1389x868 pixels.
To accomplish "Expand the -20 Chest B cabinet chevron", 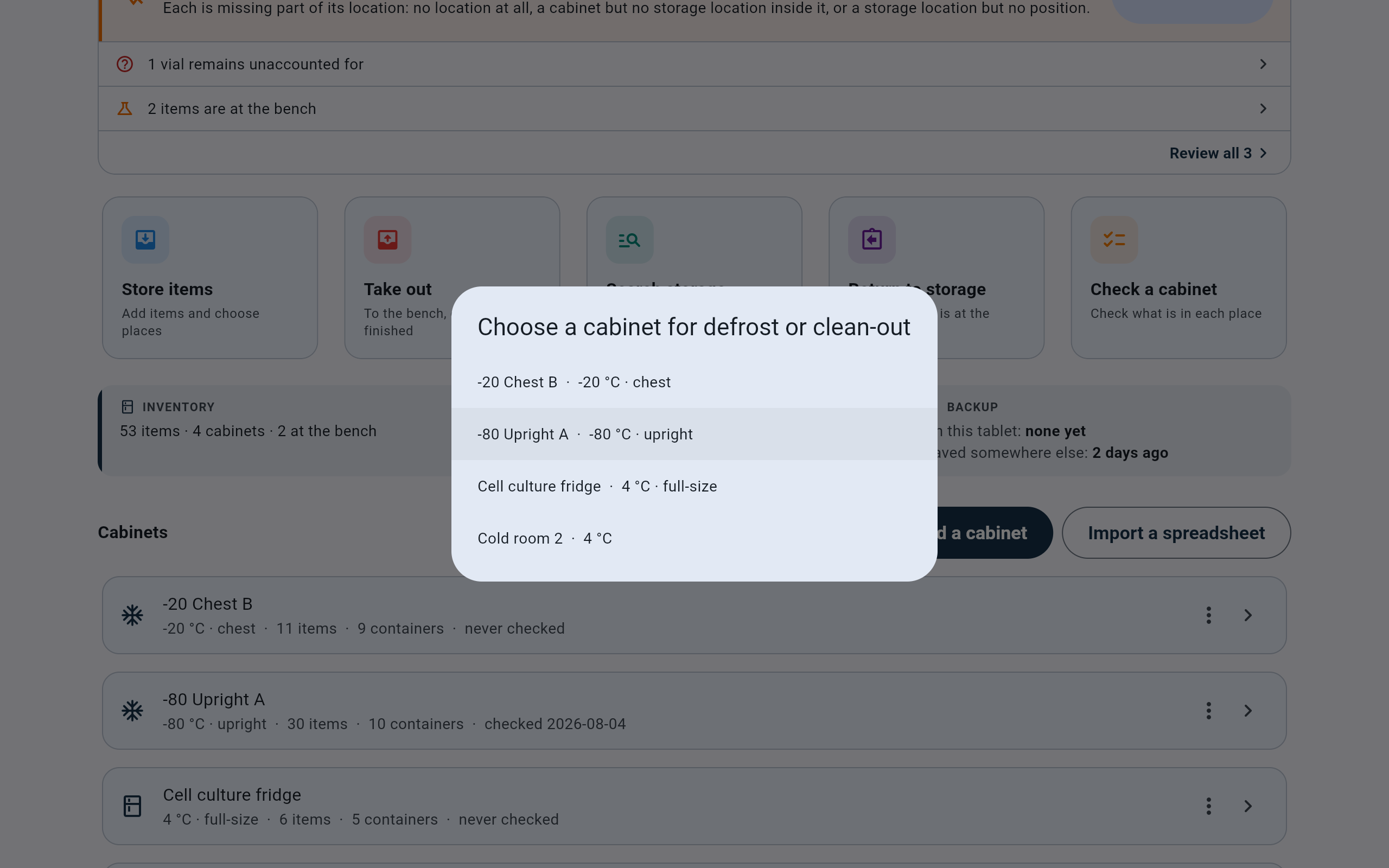I will 1248,615.
